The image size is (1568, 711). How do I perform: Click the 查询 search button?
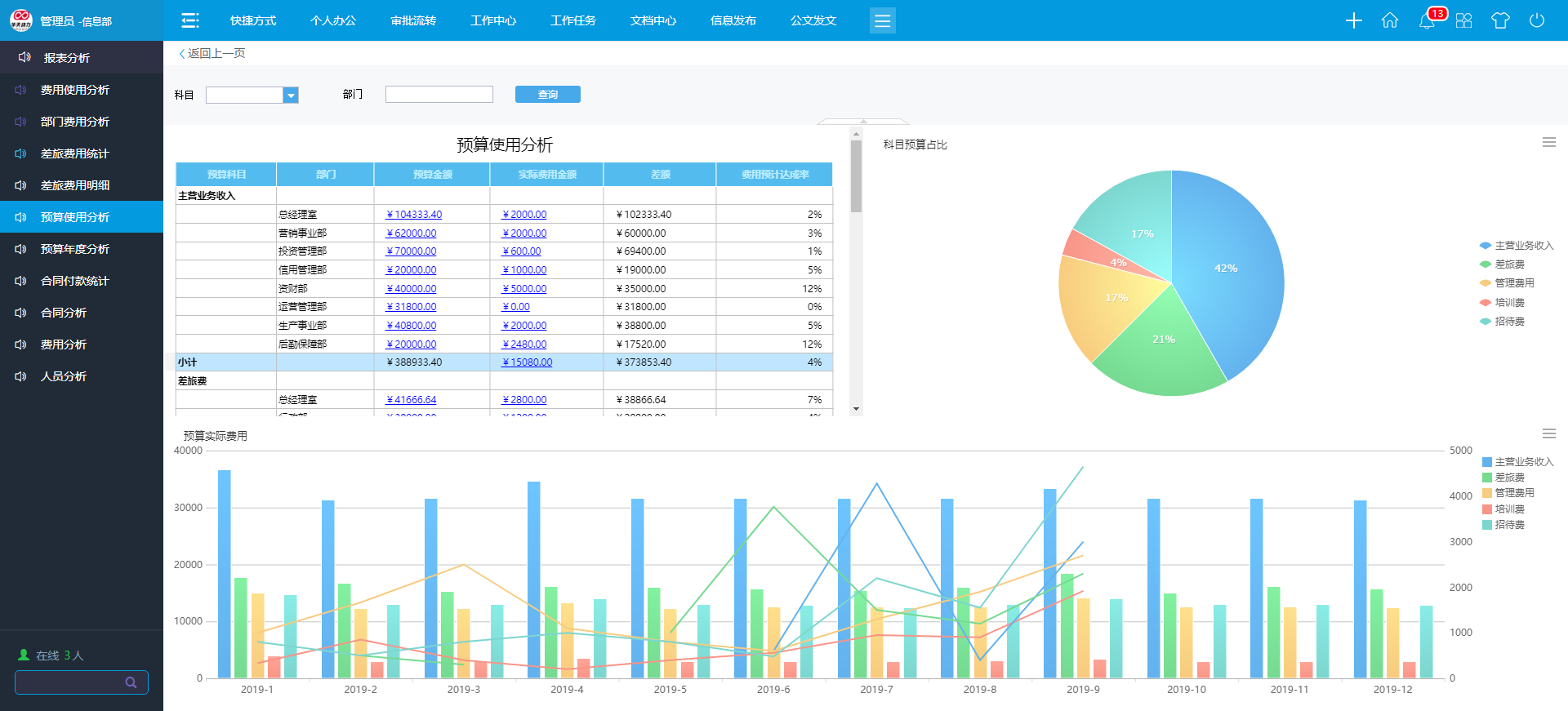pos(547,95)
